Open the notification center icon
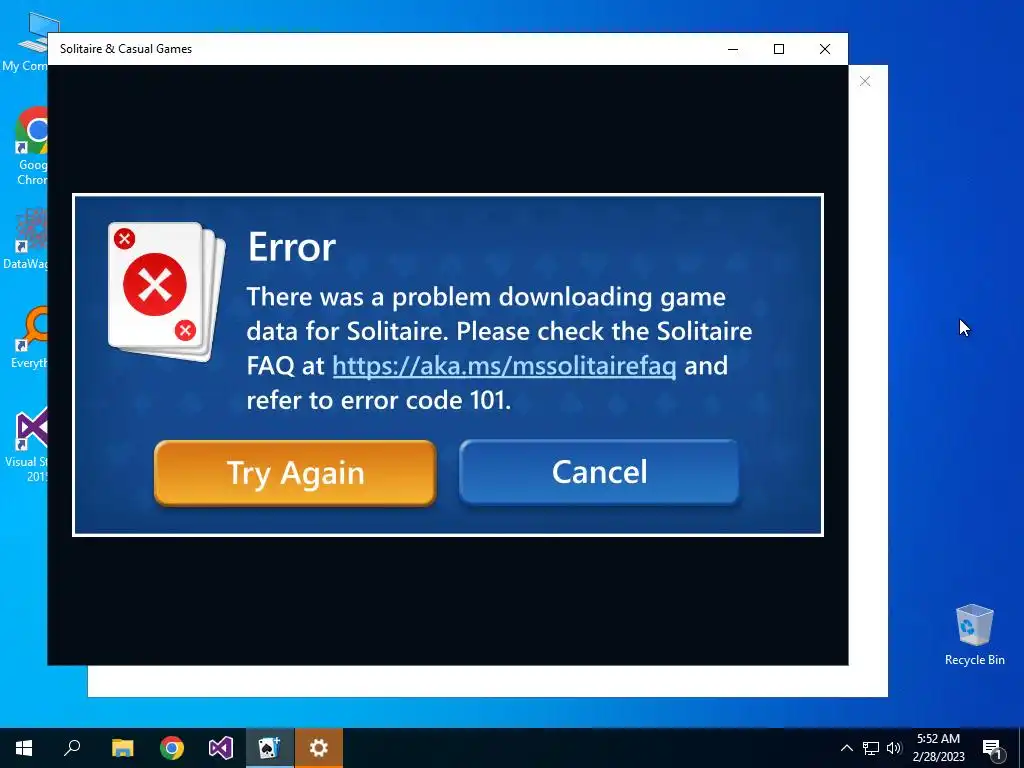 point(992,749)
